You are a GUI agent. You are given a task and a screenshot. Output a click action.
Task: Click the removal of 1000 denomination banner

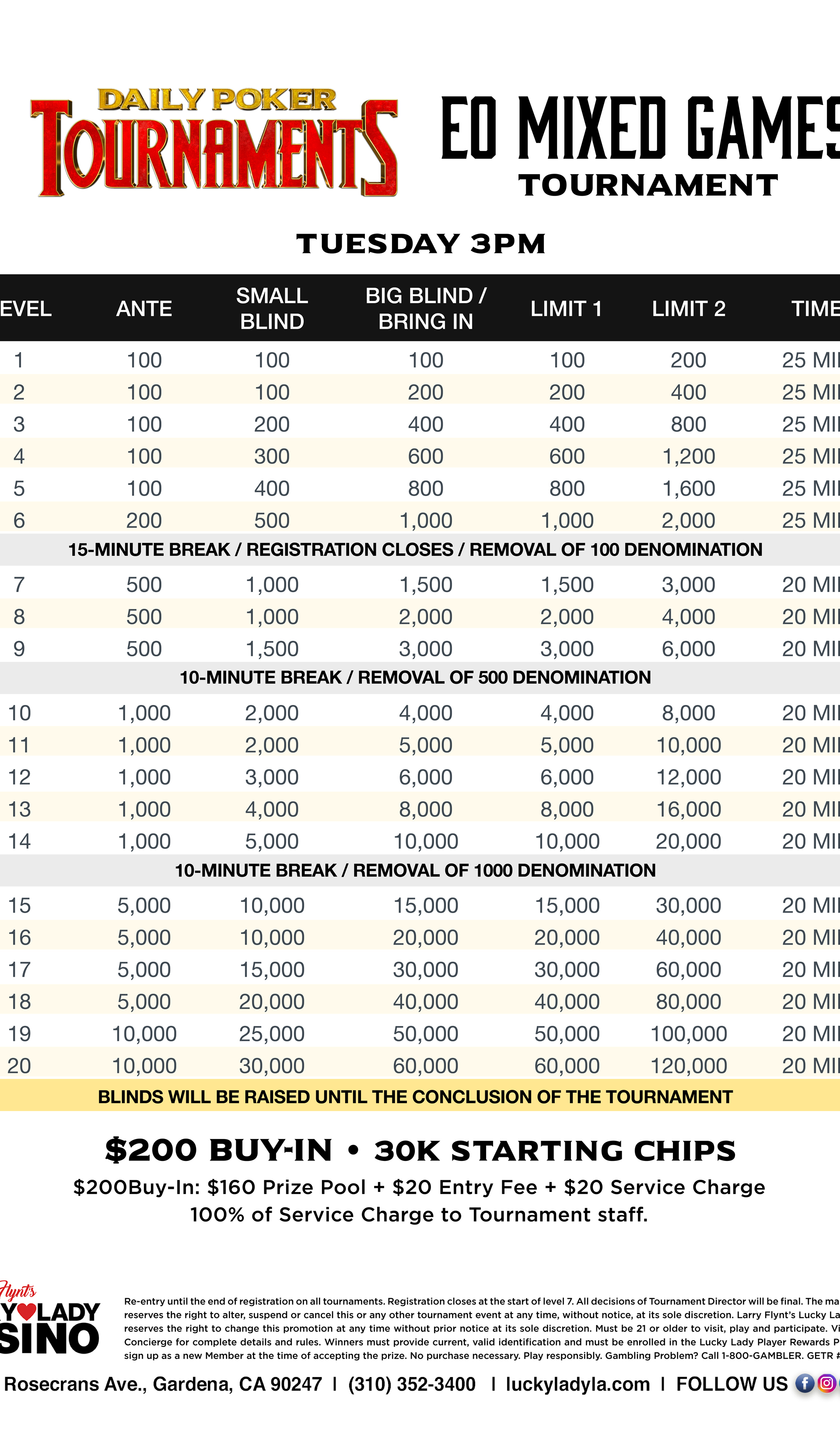click(x=415, y=870)
